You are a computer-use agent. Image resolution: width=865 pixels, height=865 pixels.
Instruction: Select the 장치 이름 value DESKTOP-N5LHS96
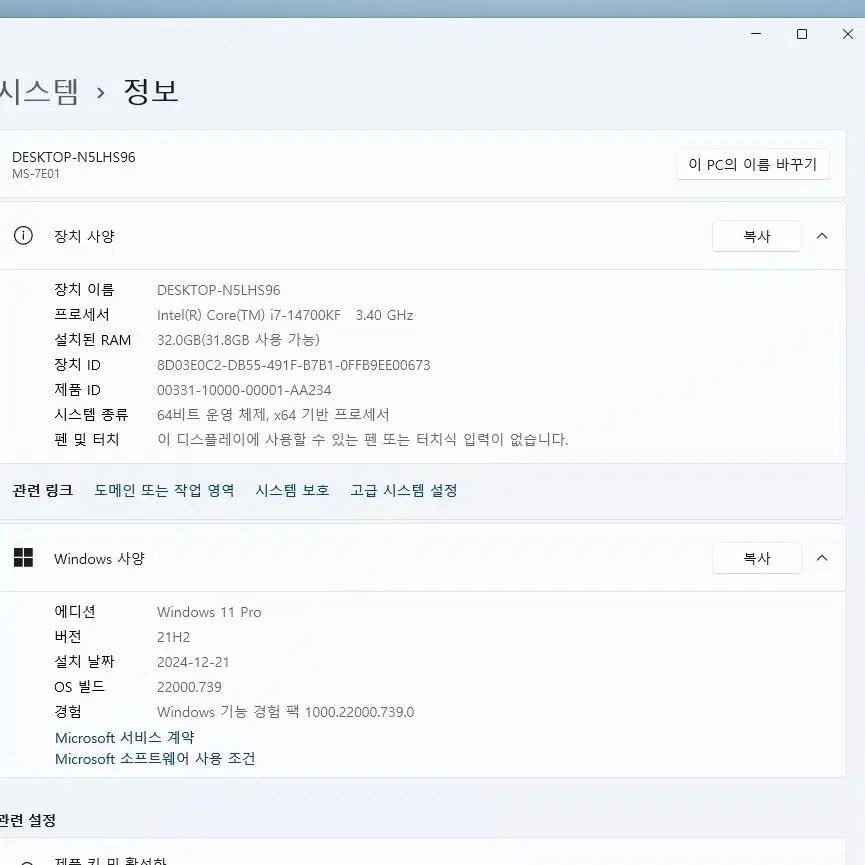click(x=218, y=290)
